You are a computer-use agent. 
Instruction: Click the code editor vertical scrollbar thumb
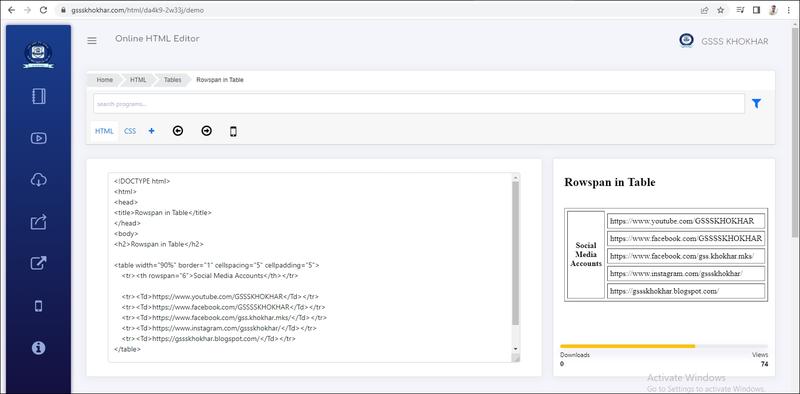point(515,253)
